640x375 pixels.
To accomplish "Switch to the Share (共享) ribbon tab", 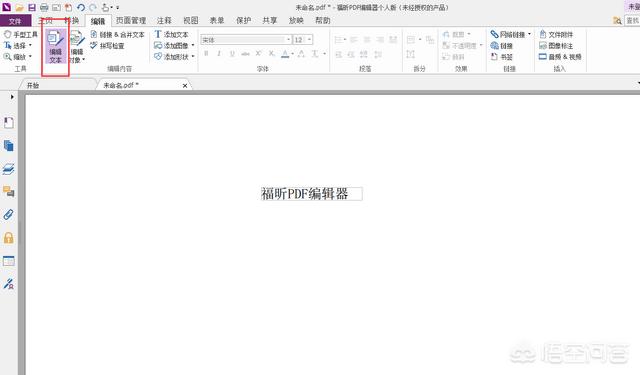I will pyautogui.click(x=270, y=20).
